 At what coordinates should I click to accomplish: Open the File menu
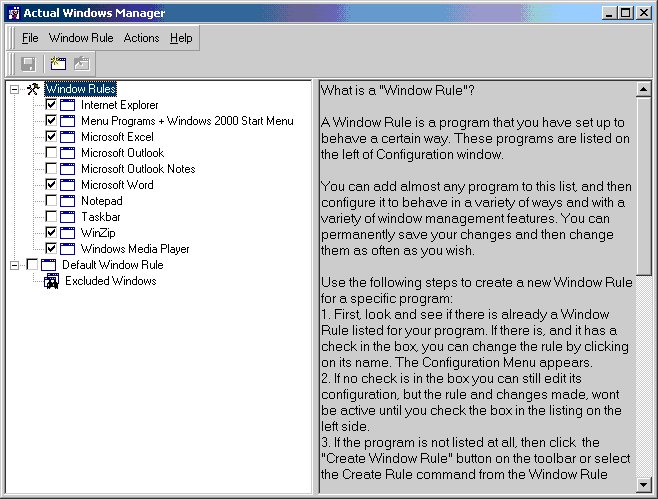point(30,38)
